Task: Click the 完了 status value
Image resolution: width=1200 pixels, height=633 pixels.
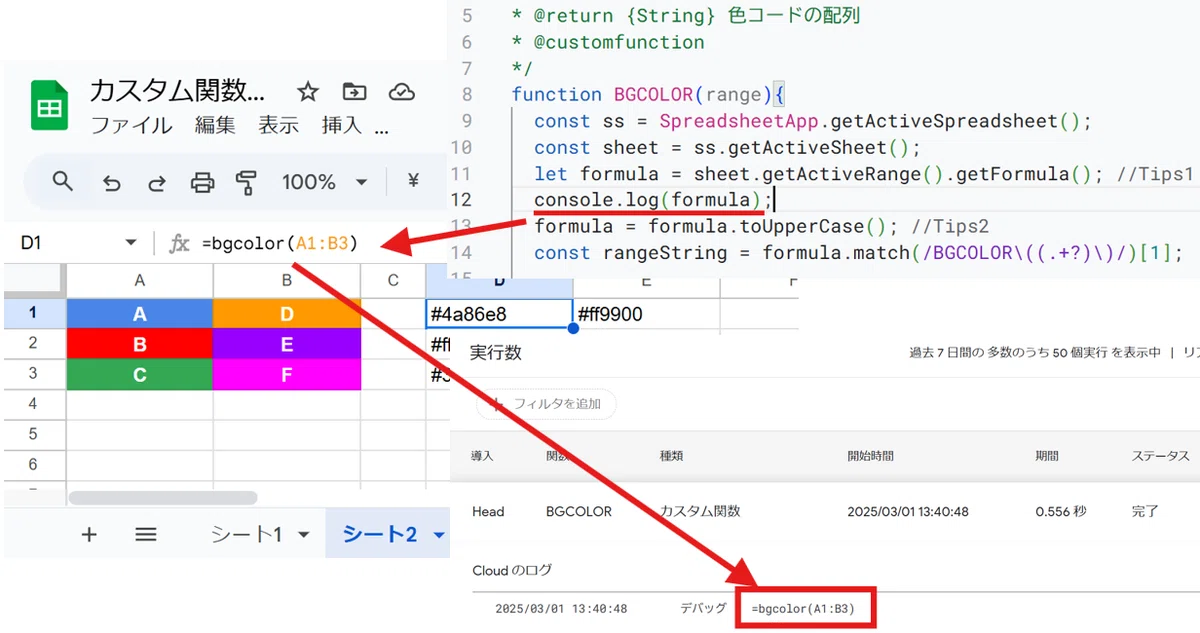Action: [x=1145, y=511]
